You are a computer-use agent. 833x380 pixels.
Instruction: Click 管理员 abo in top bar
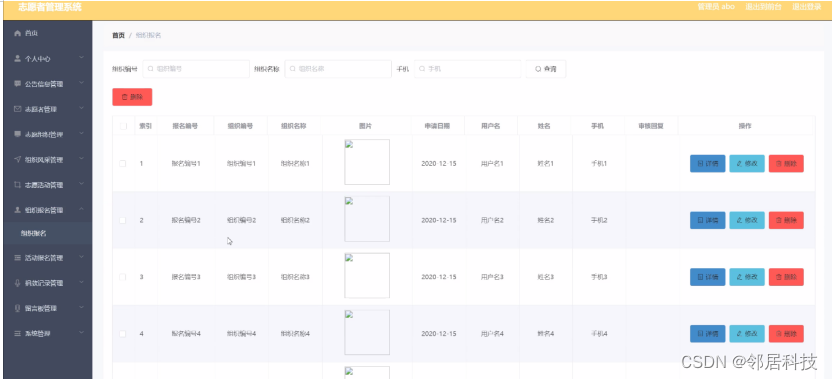(716, 7)
